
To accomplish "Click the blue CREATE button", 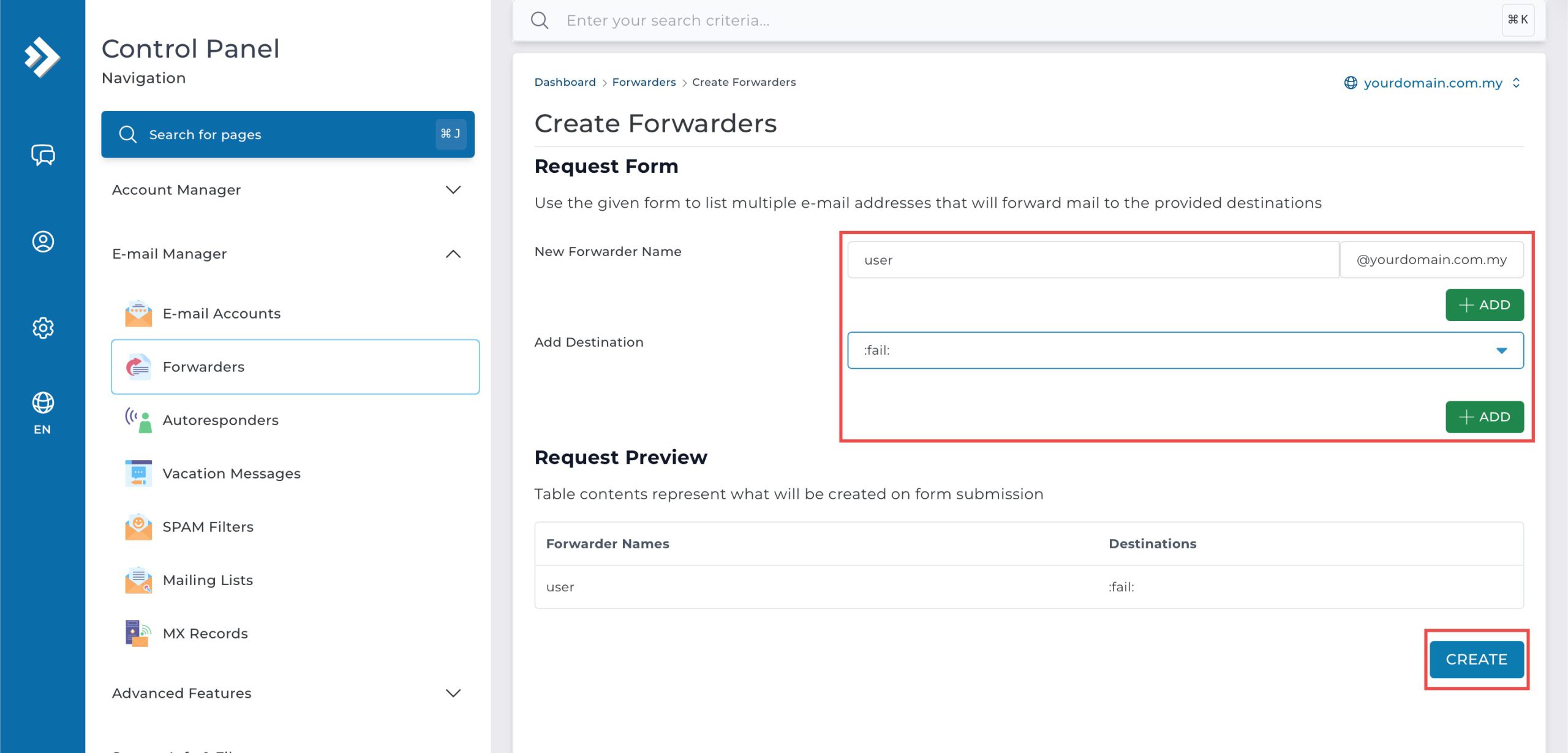I will pos(1476,659).
